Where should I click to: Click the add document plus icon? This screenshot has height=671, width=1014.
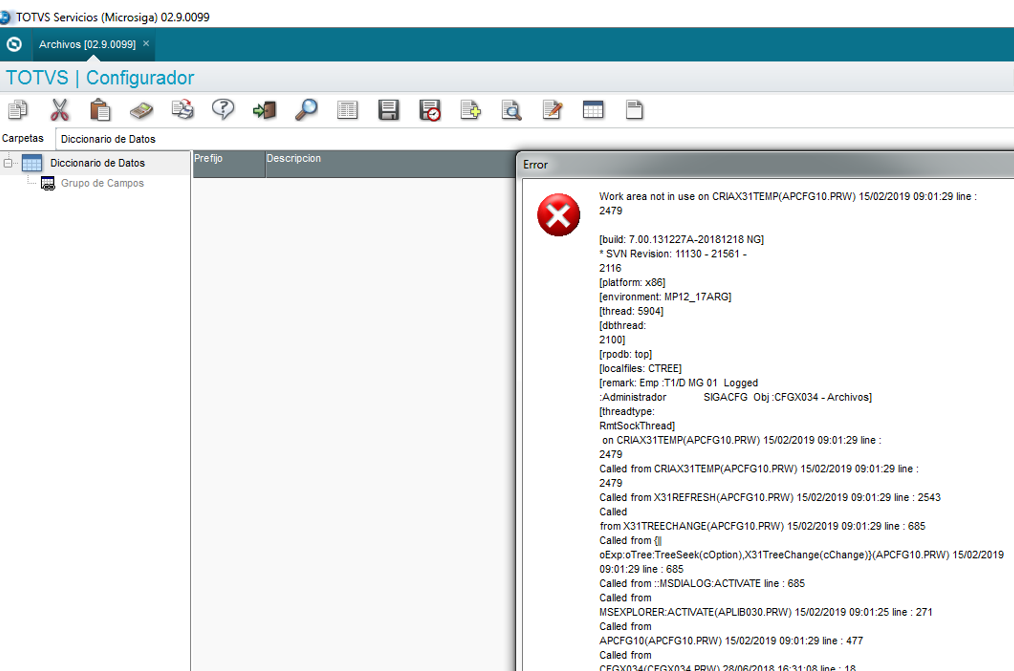(x=470, y=110)
